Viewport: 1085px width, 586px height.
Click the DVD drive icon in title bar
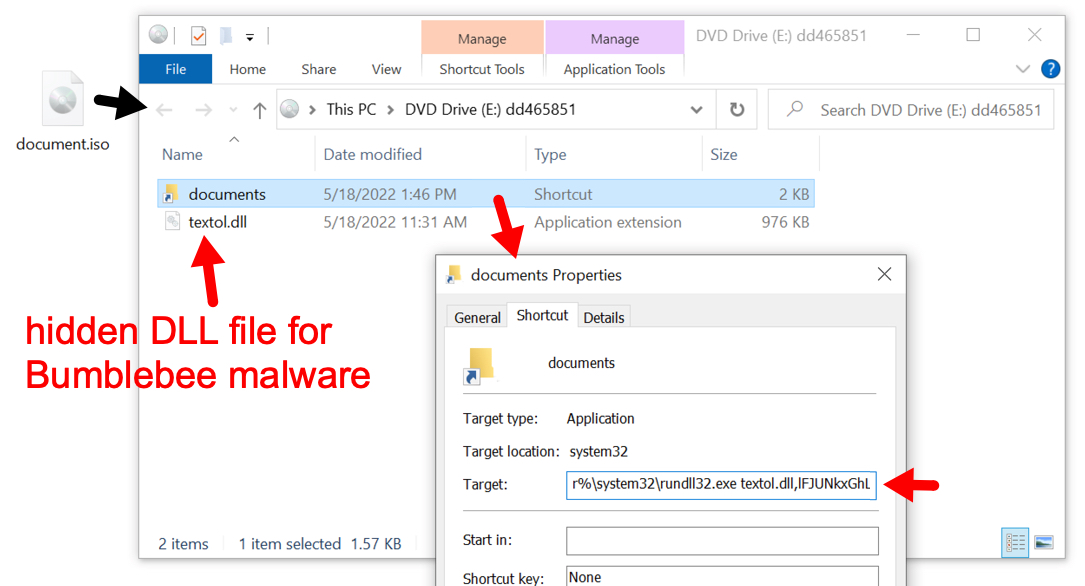pyautogui.click(x=158, y=35)
